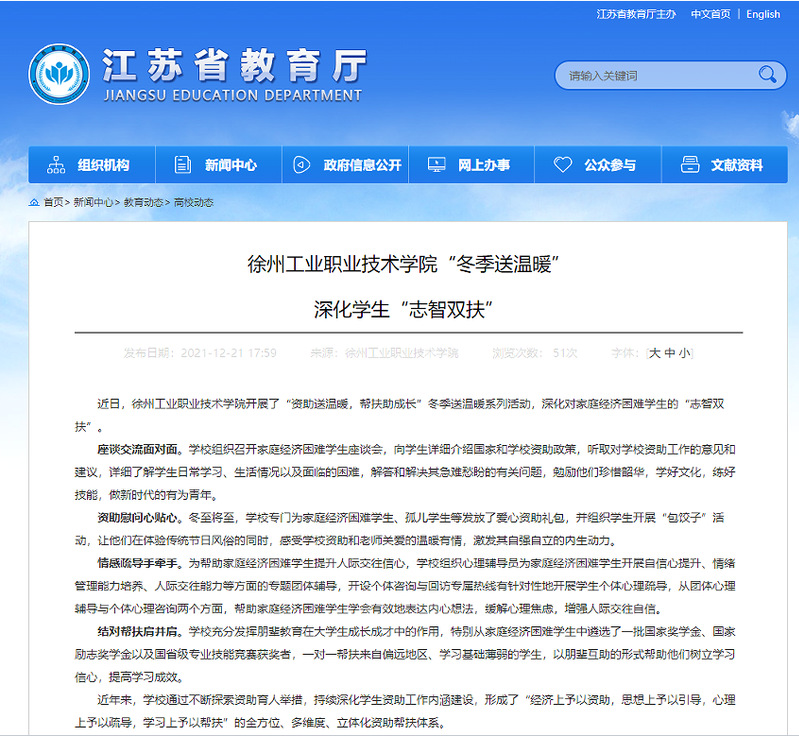
Task: Click the Jiangsu Education Department logo
Action: coord(60,75)
